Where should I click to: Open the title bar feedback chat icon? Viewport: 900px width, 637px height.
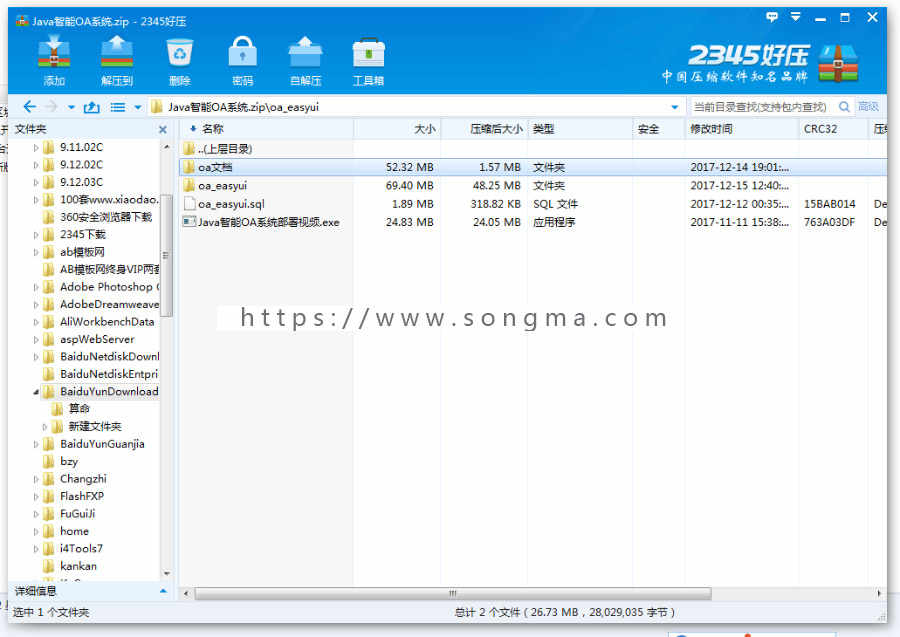coord(771,17)
